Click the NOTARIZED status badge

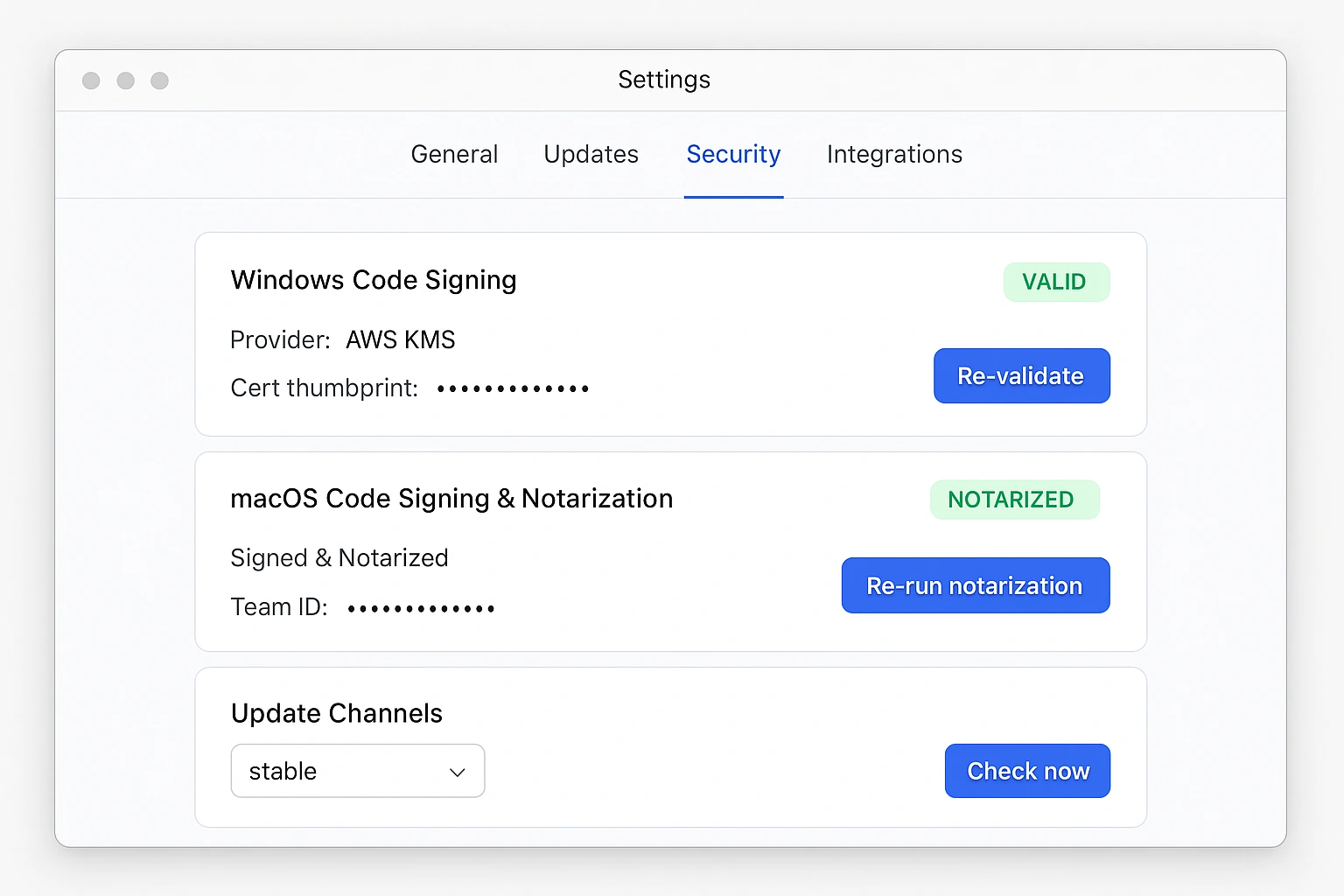coord(1013,500)
